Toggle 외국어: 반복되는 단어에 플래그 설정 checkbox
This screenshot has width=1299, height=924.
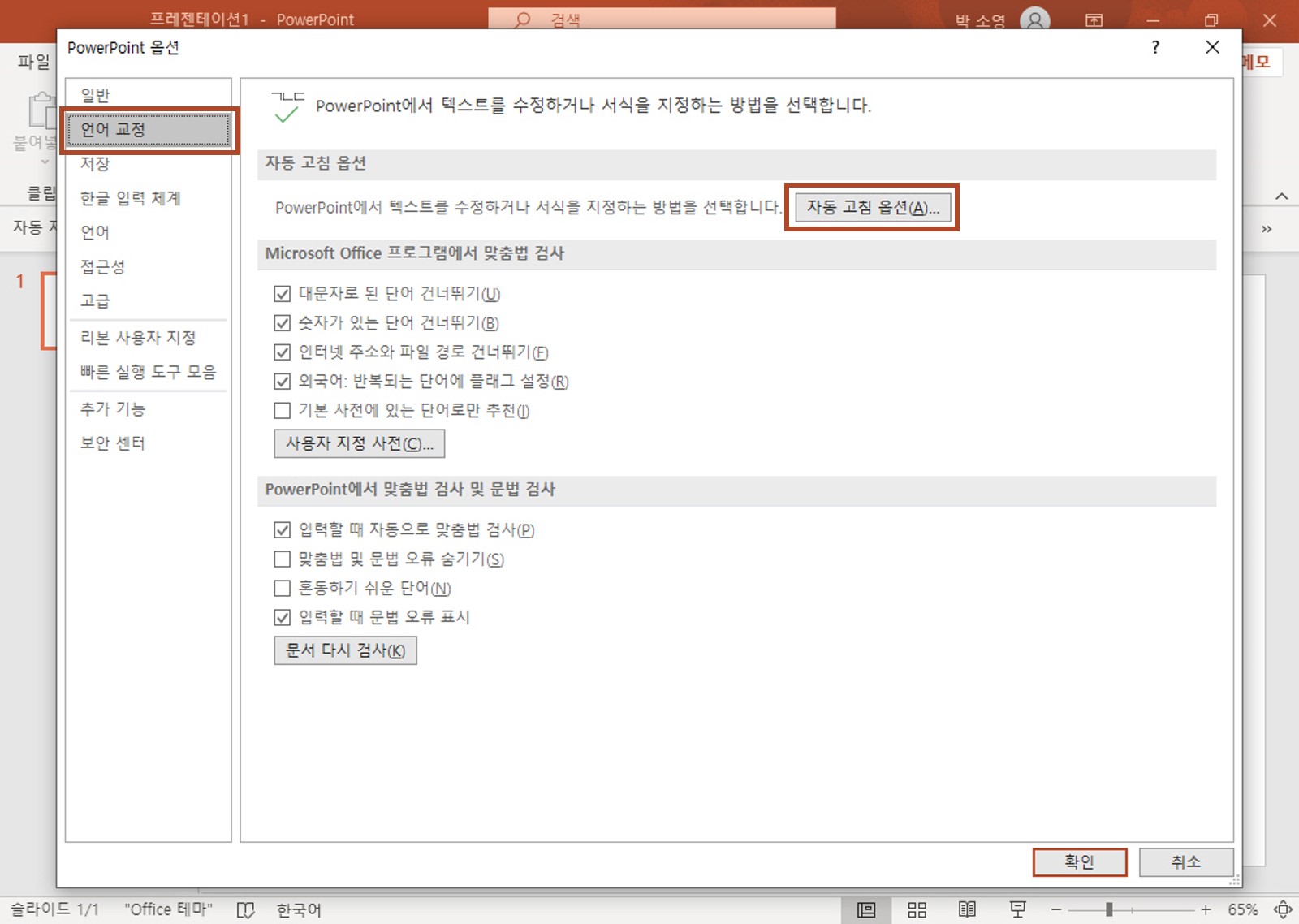pyautogui.click(x=282, y=381)
